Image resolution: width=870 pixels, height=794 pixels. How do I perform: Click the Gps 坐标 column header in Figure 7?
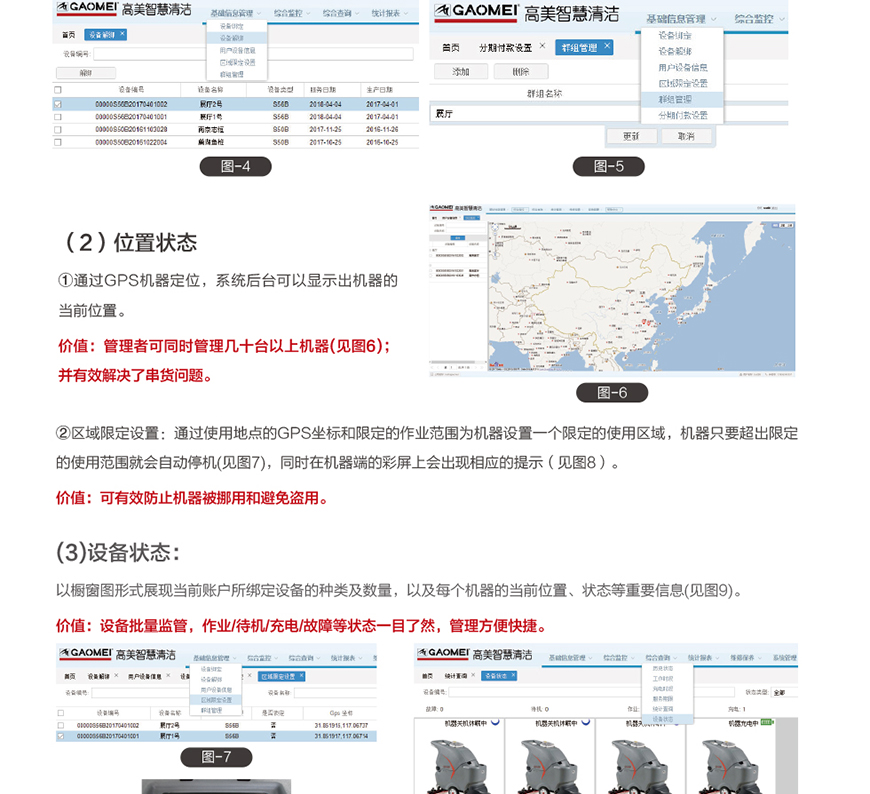[341, 712]
